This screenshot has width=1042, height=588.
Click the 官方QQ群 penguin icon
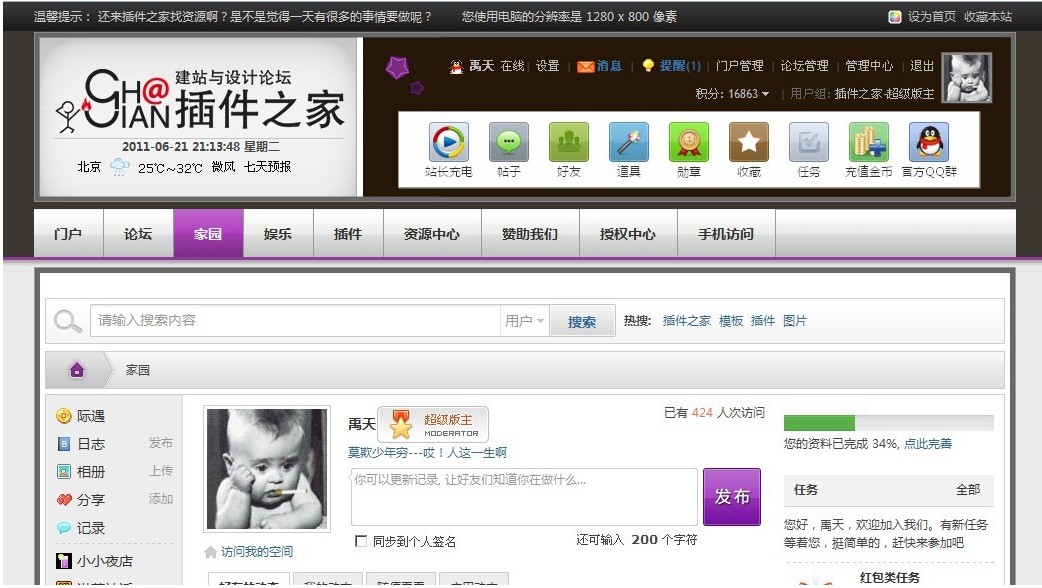[928, 142]
